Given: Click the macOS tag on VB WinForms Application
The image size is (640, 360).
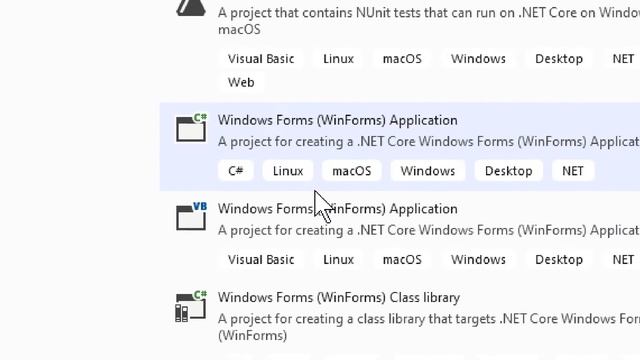Looking at the screenshot, I should tap(402, 260).
